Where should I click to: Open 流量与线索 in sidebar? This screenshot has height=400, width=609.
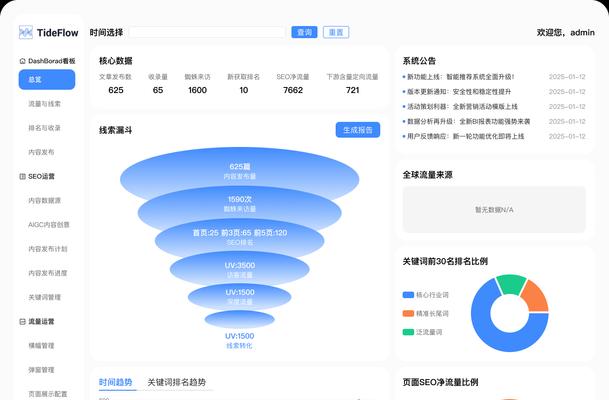click(x=44, y=104)
